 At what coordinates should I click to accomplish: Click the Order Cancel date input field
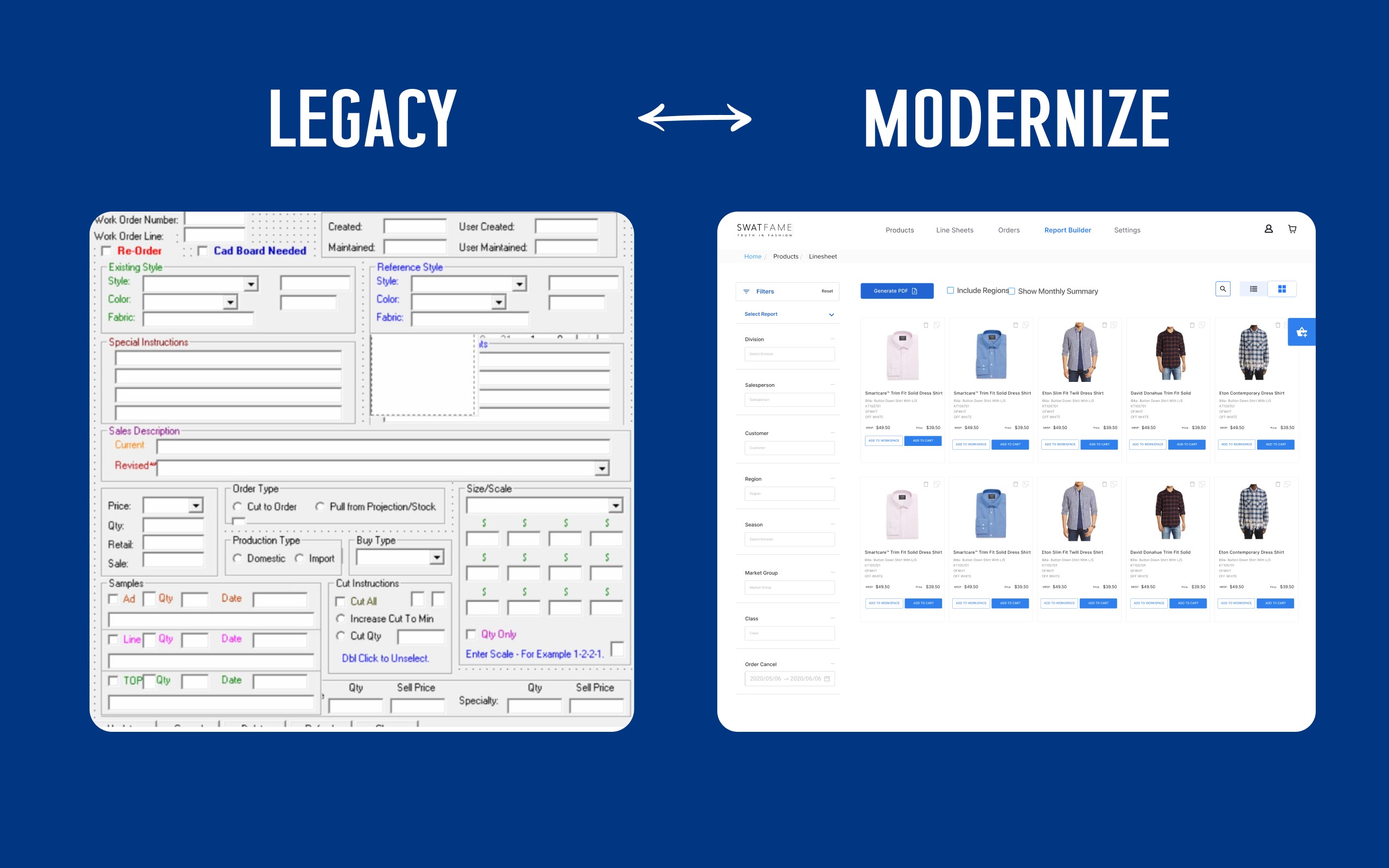point(791,674)
